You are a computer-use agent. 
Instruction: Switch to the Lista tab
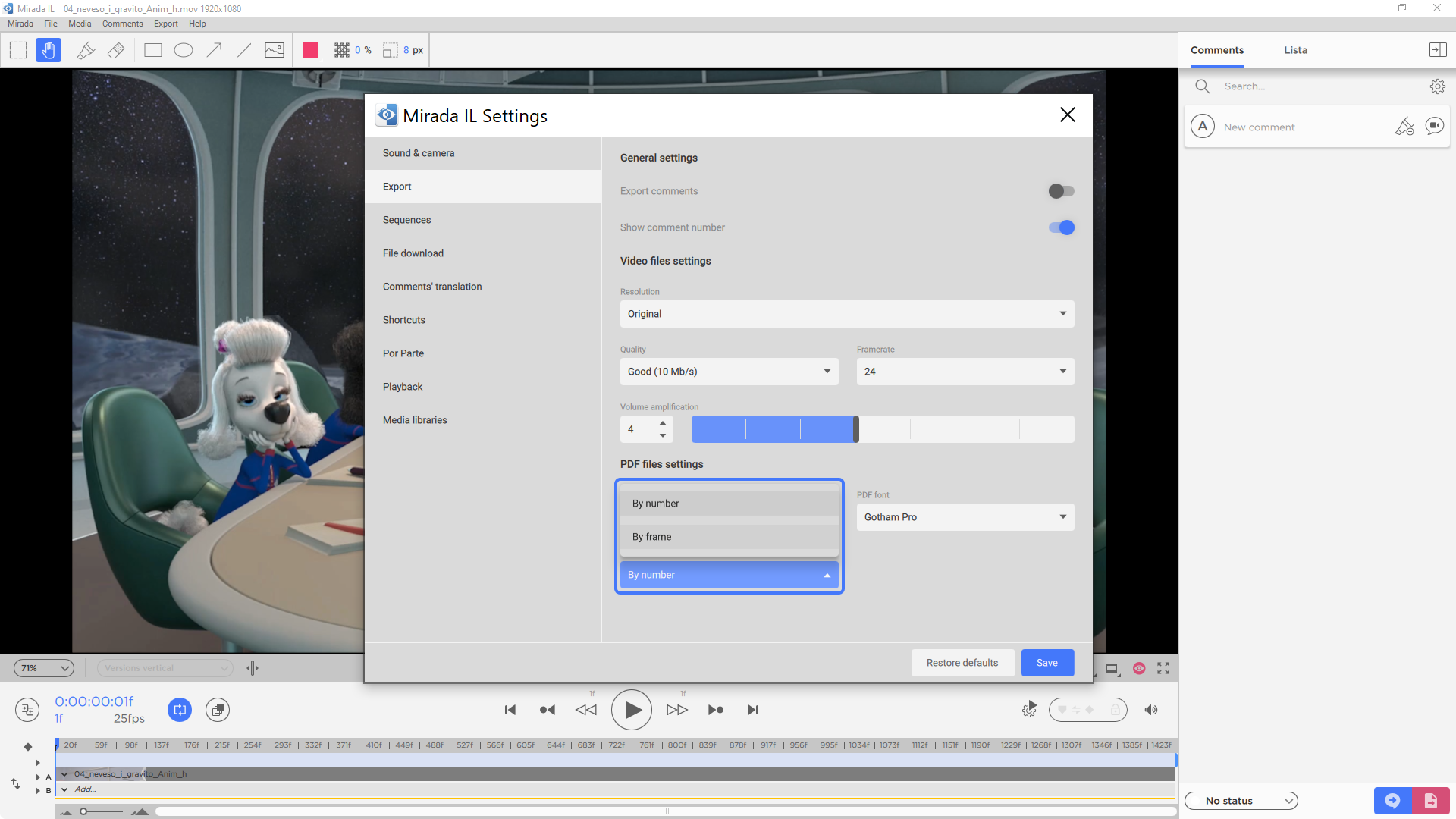point(1295,50)
